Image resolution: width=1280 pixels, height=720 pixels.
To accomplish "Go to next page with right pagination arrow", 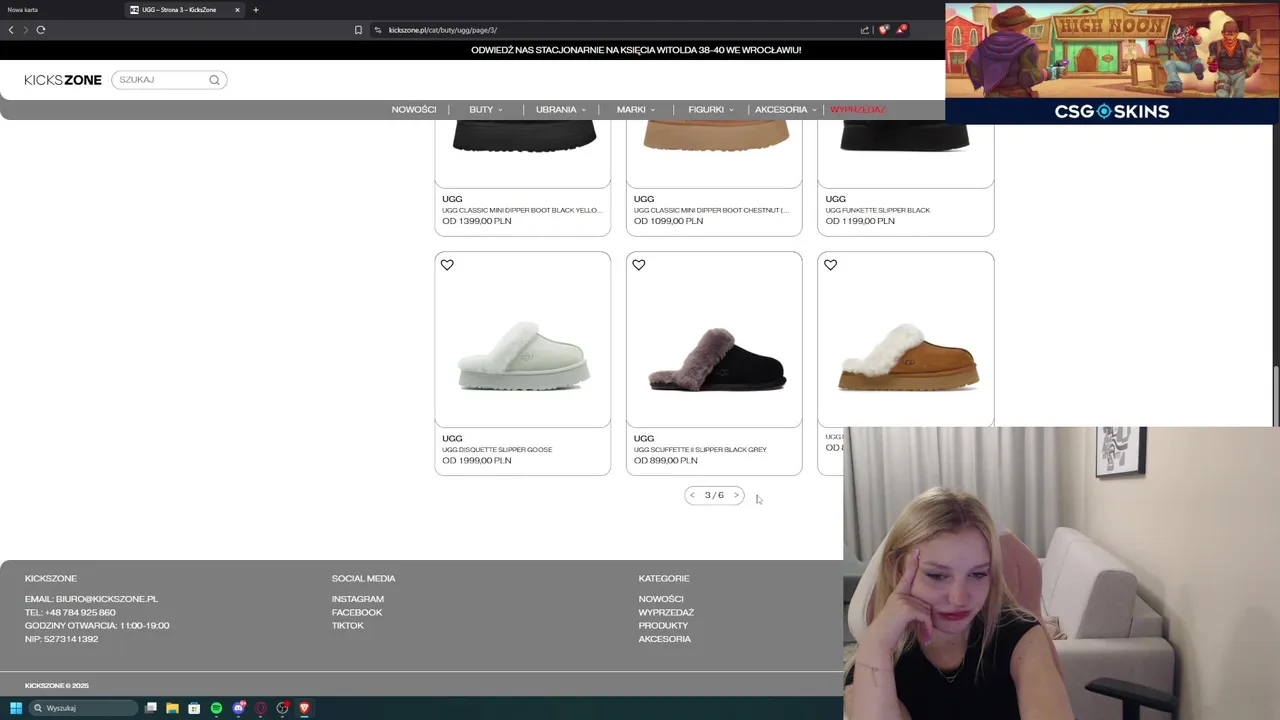I will click(x=736, y=495).
